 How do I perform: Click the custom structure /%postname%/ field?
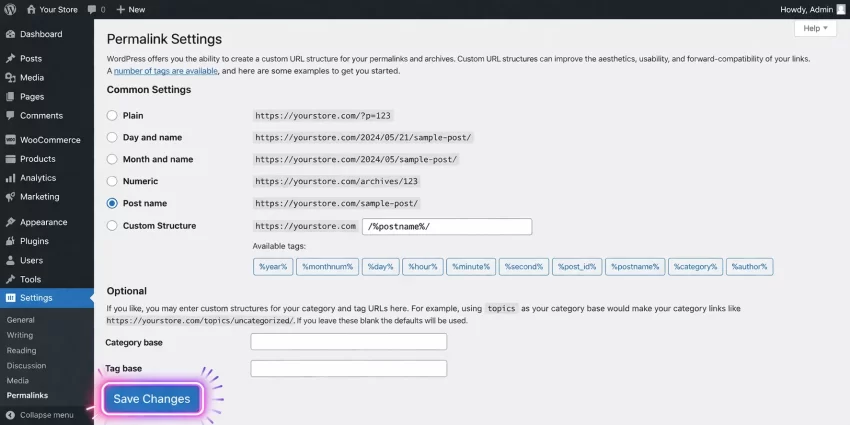[x=447, y=227]
